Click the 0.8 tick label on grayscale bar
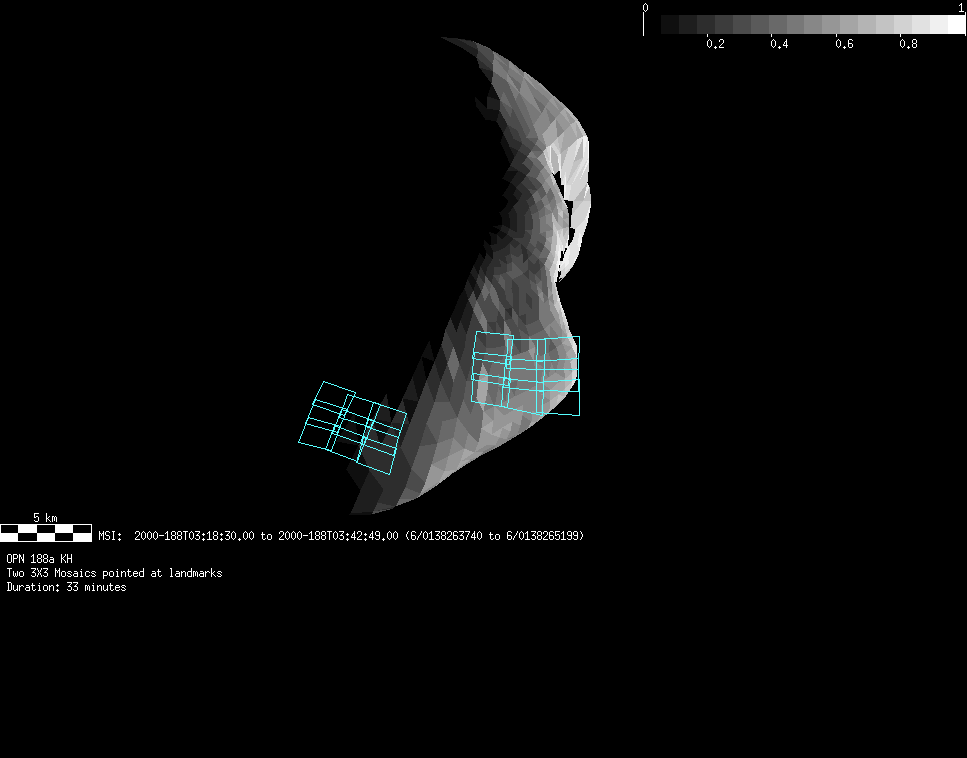 click(908, 44)
